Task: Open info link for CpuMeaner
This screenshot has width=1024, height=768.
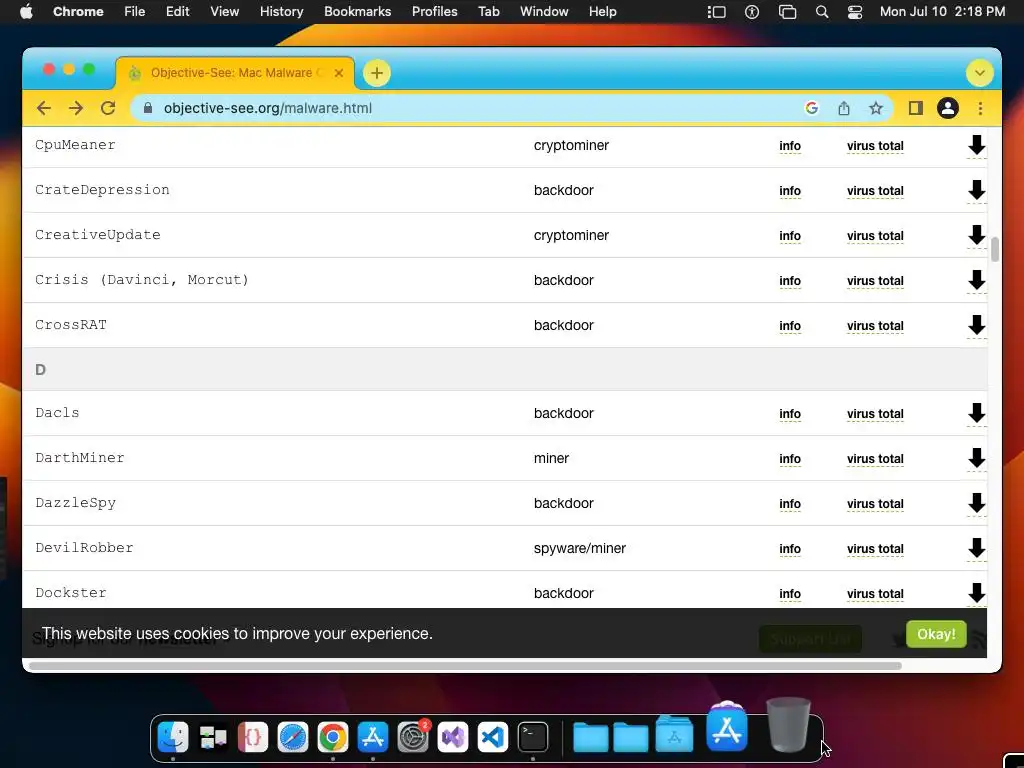Action: (790, 146)
